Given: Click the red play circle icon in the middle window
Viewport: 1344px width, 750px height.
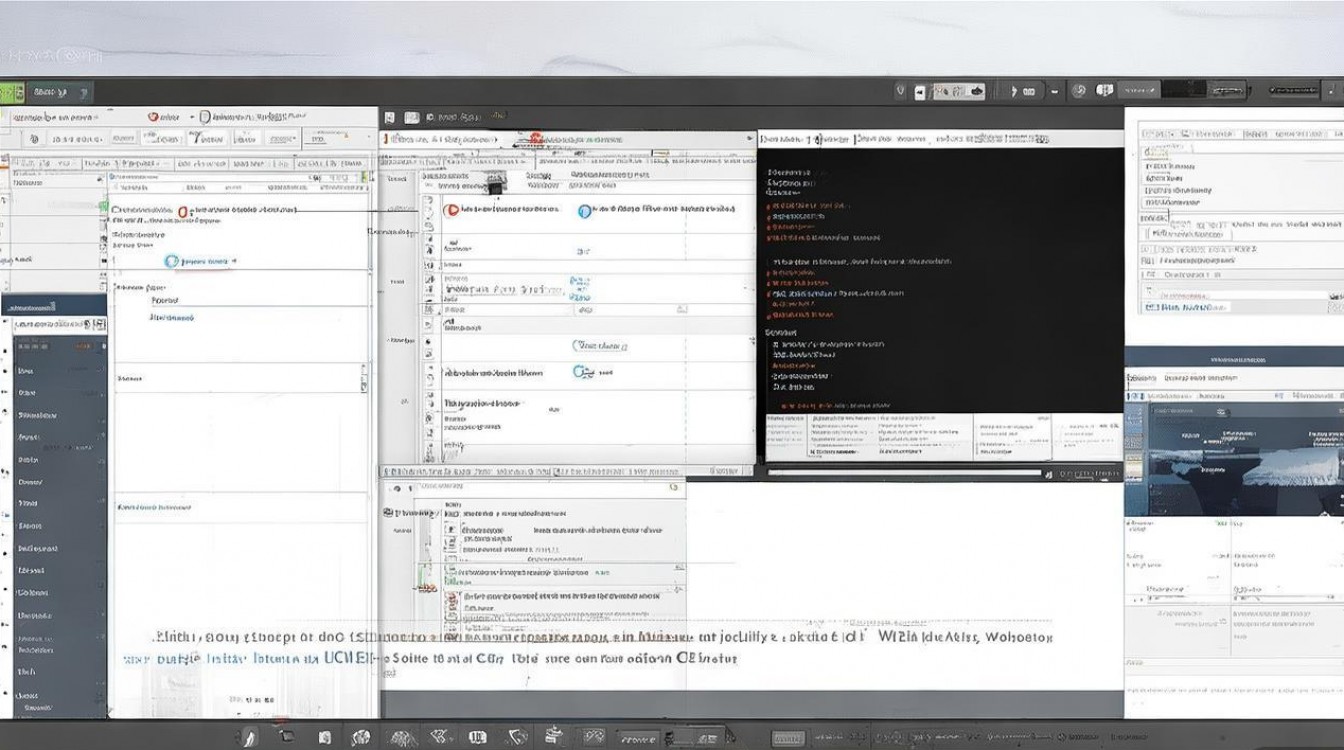Looking at the screenshot, I should coord(451,210).
